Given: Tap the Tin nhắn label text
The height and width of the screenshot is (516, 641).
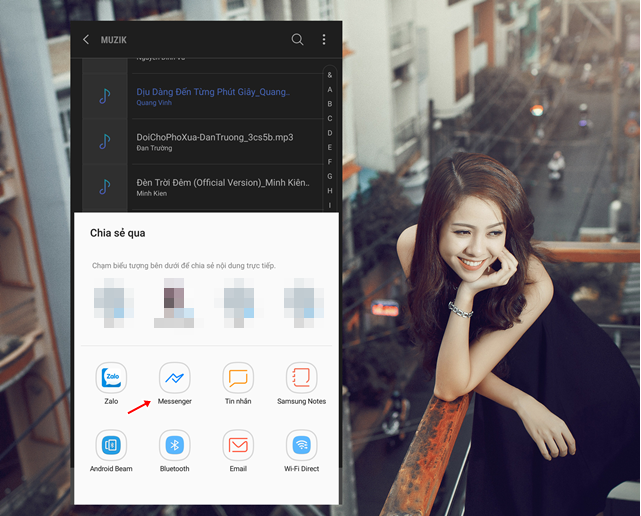Looking at the screenshot, I should [x=238, y=402].
